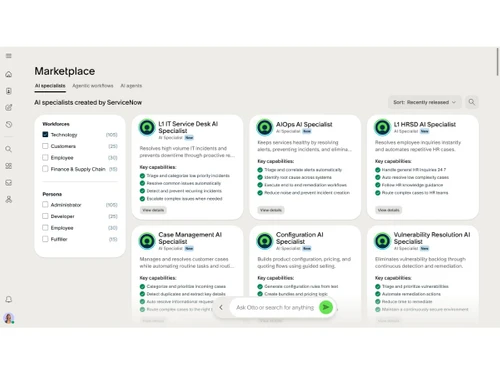Click the Configuration AI Specialist avatar icon
This screenshot has height=375, width=500.
265,241
